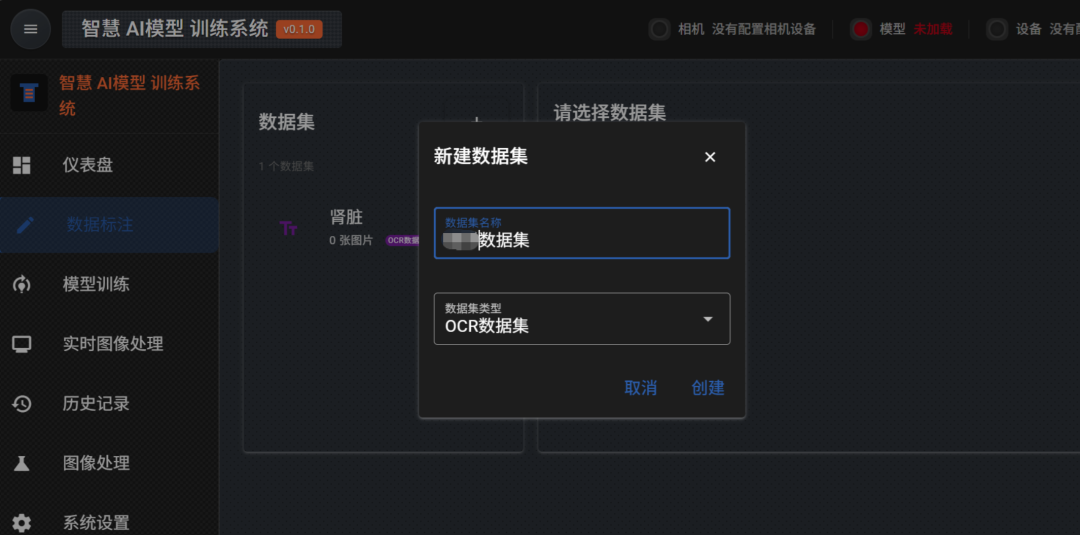
Task: Click the 数据集 panel heading
Action: point(287,122)
